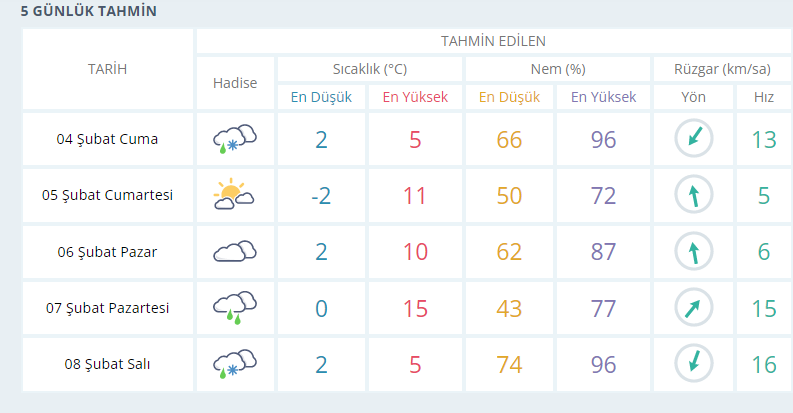This screenshot has width=793, height=413.
Task: Click the Sıcaklık (°C) column header
Action: [x=370, y=69]
